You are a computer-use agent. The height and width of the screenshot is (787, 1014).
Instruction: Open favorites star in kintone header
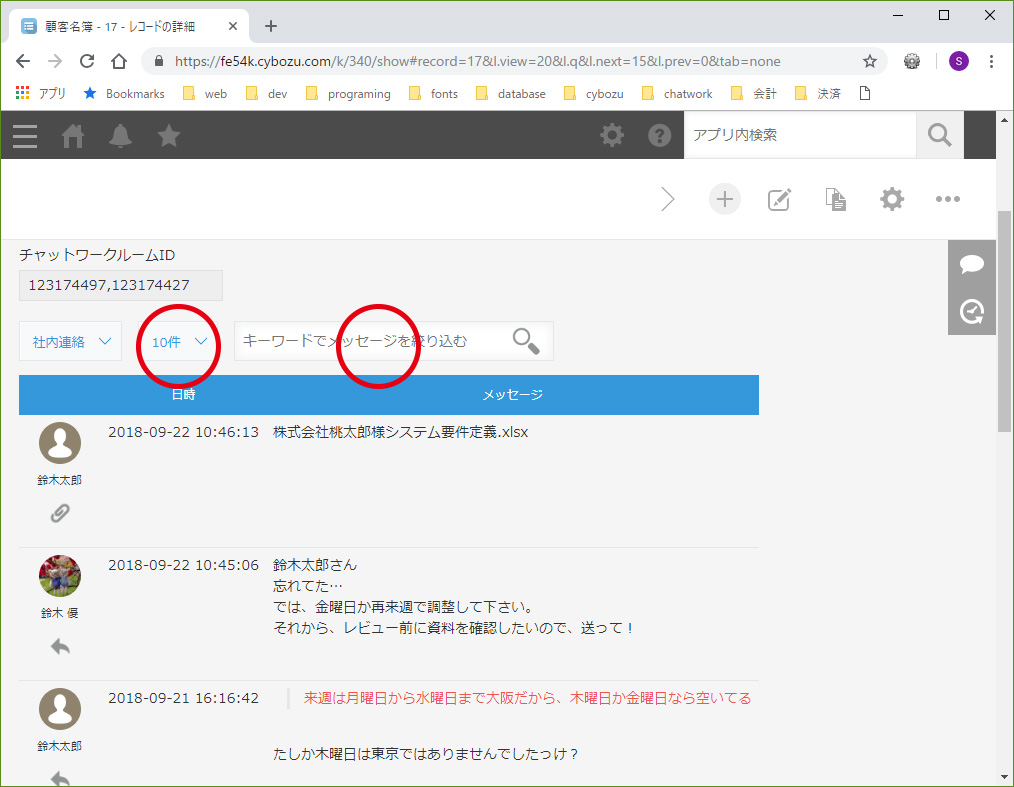(x=168, y=135)
